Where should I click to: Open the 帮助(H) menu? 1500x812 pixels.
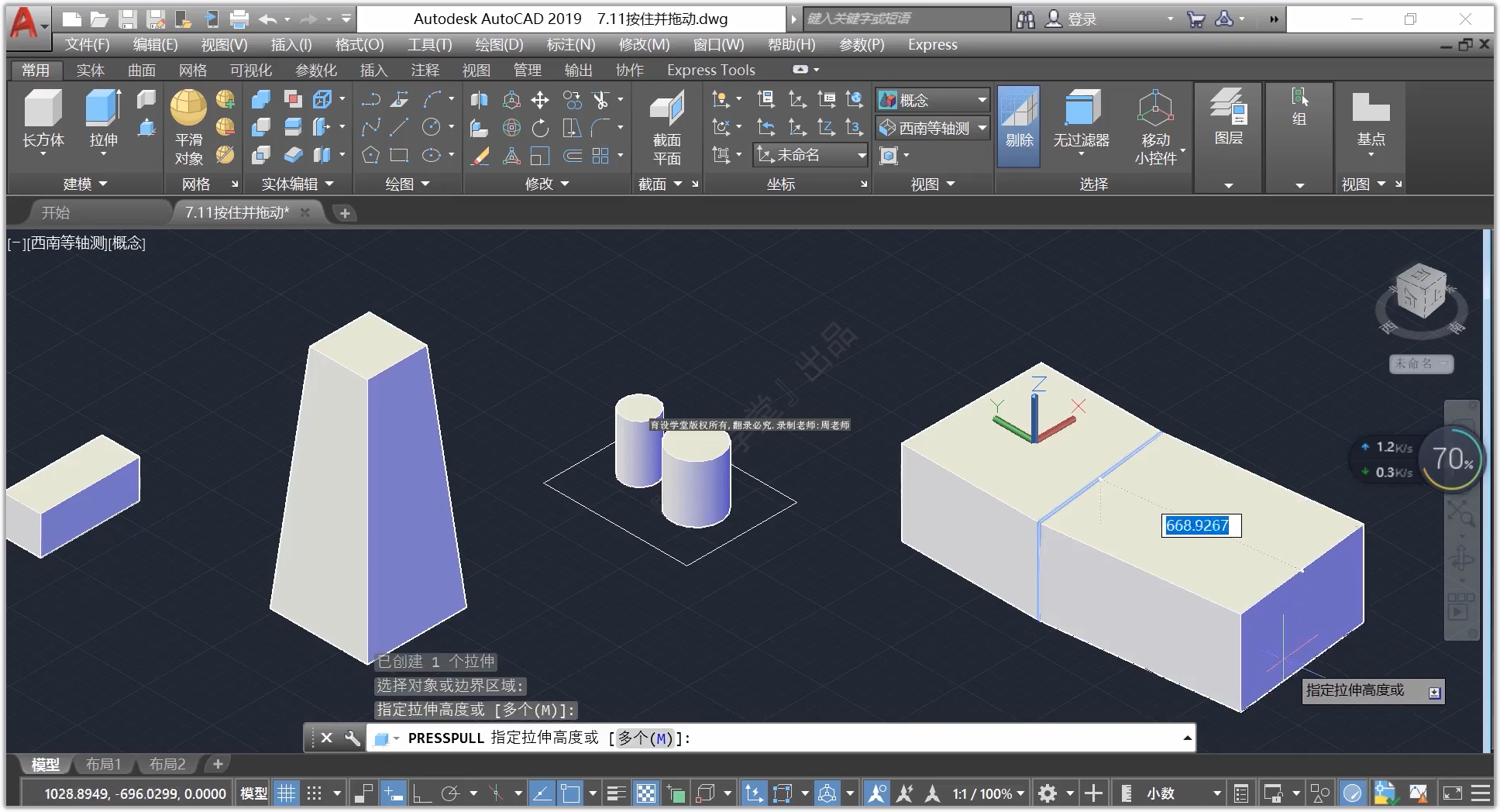tap(791, 44)
